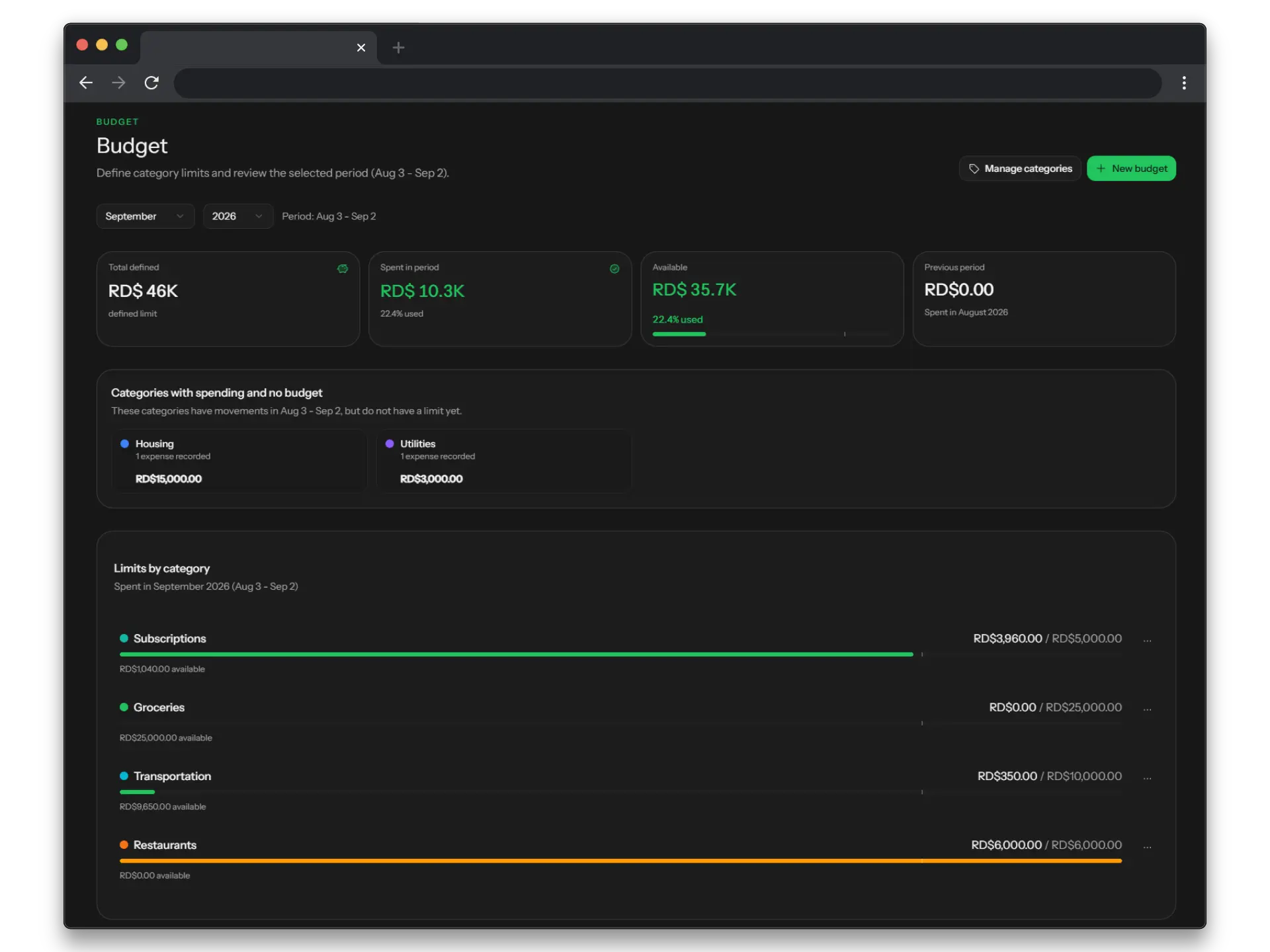Image resolution: width=1270 pixels, height=952 pixels.
Task: Focus the browser address bar
Action: [667, 83]
